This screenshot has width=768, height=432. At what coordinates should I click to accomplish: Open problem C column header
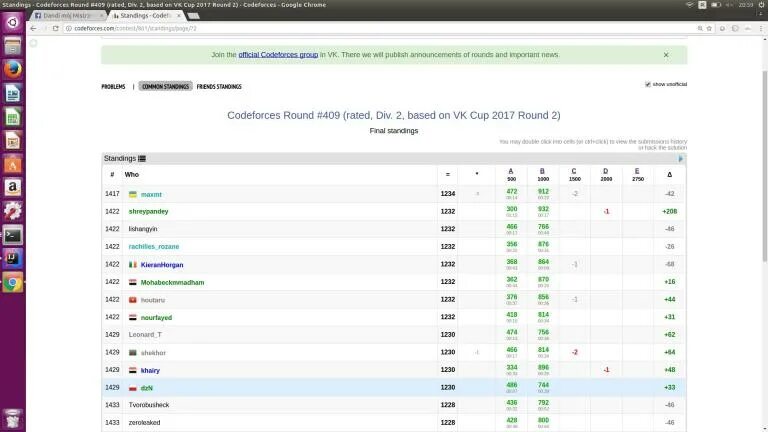pos(574,171)
